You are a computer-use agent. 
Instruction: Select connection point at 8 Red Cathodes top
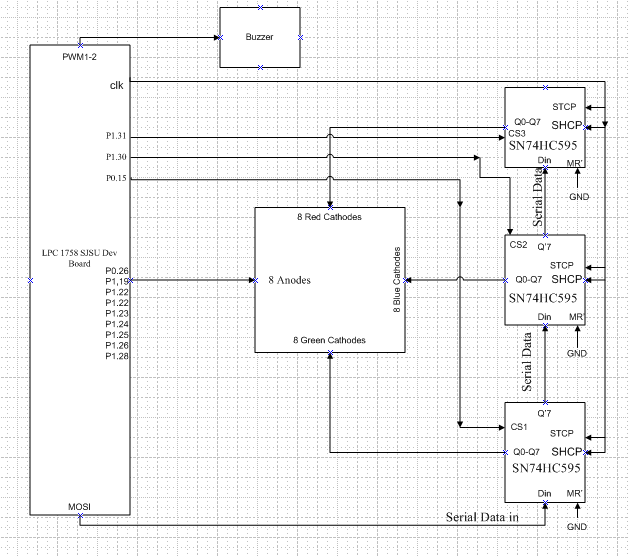330,207
